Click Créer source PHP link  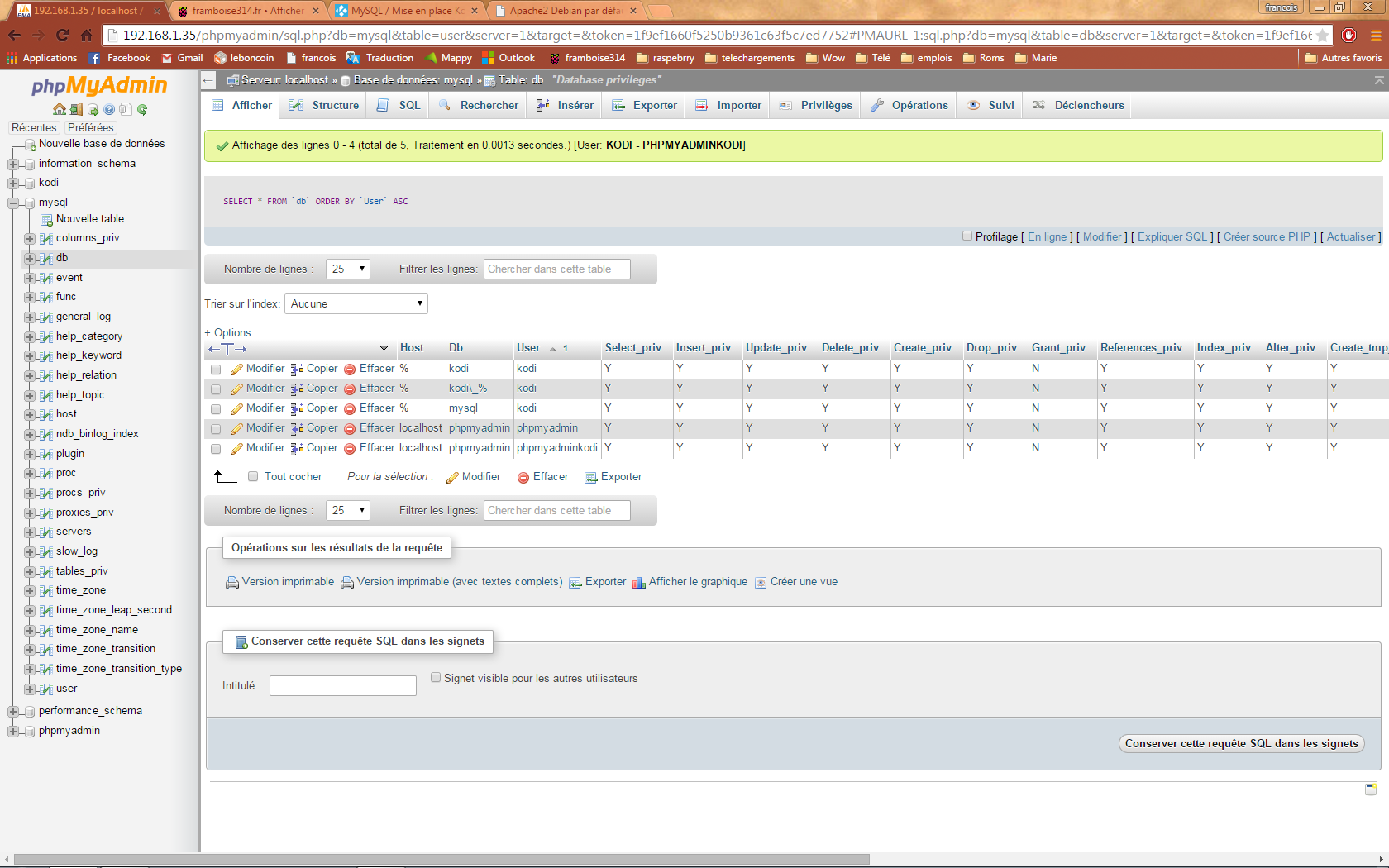[x=1267, y=236]
